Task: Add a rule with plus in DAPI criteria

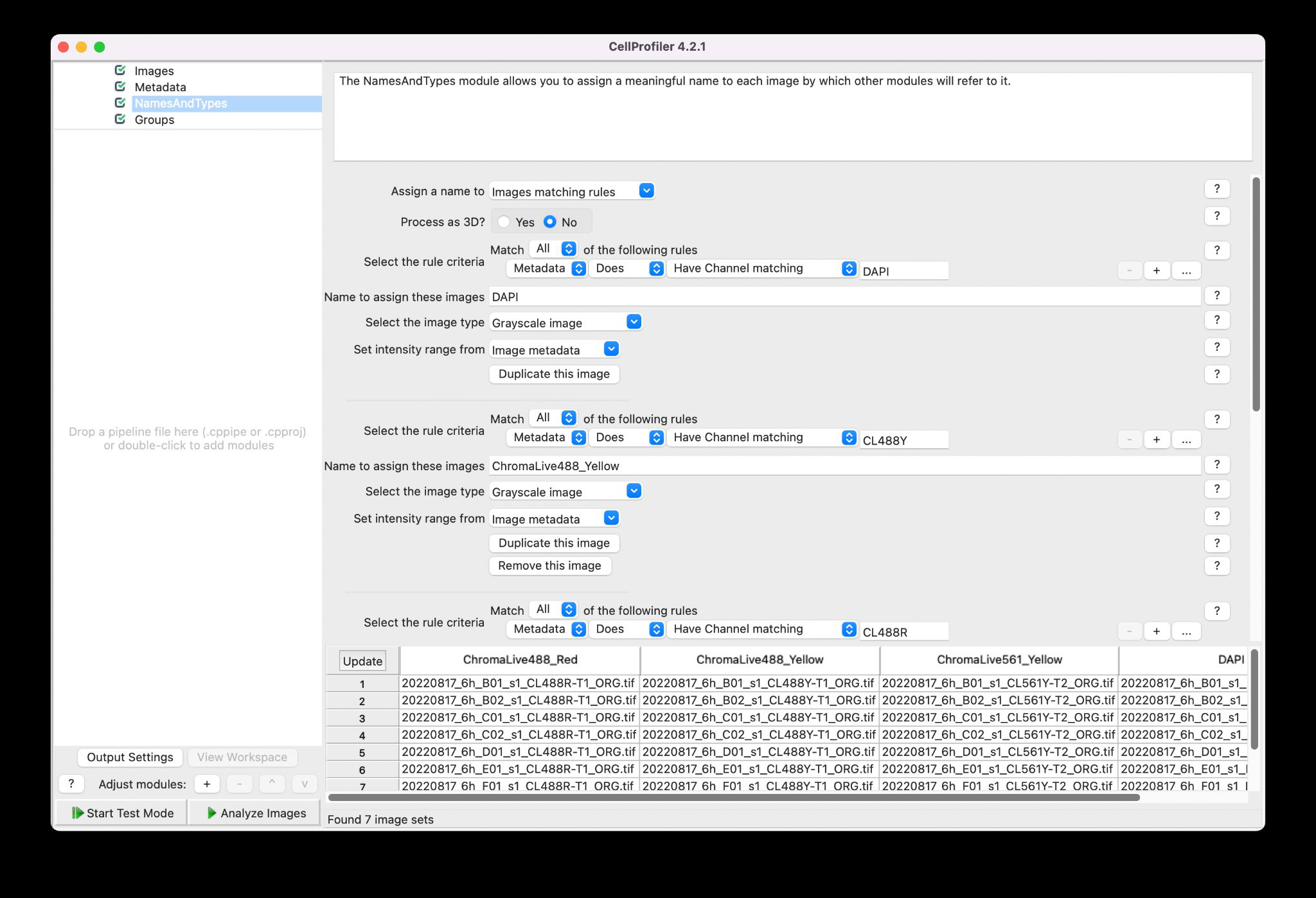Action: (1157, 270)
